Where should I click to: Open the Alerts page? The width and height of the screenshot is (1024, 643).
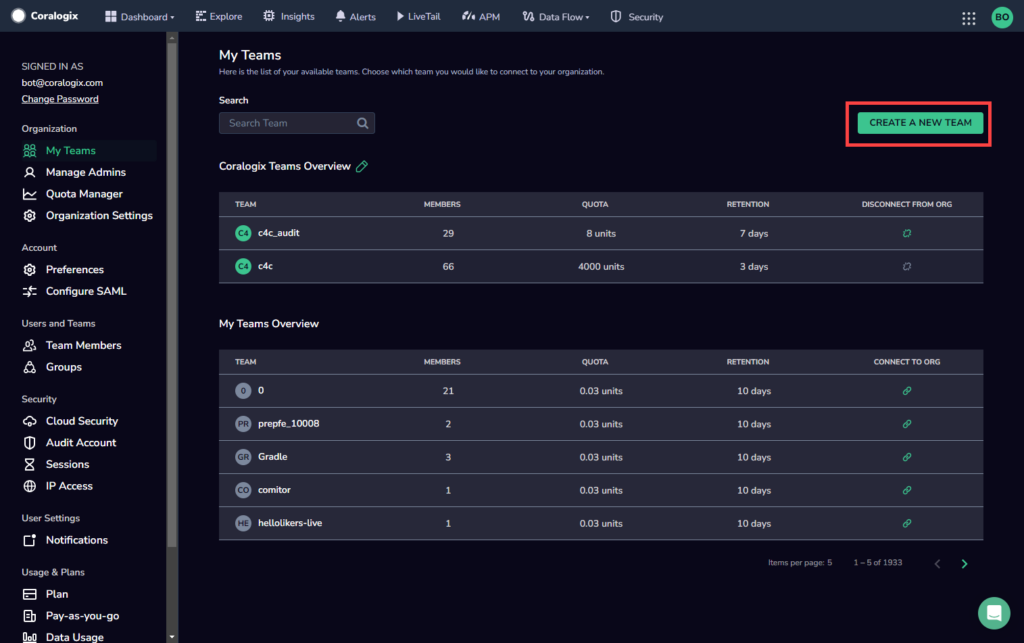pyautogui.click(x=356, y=17)
